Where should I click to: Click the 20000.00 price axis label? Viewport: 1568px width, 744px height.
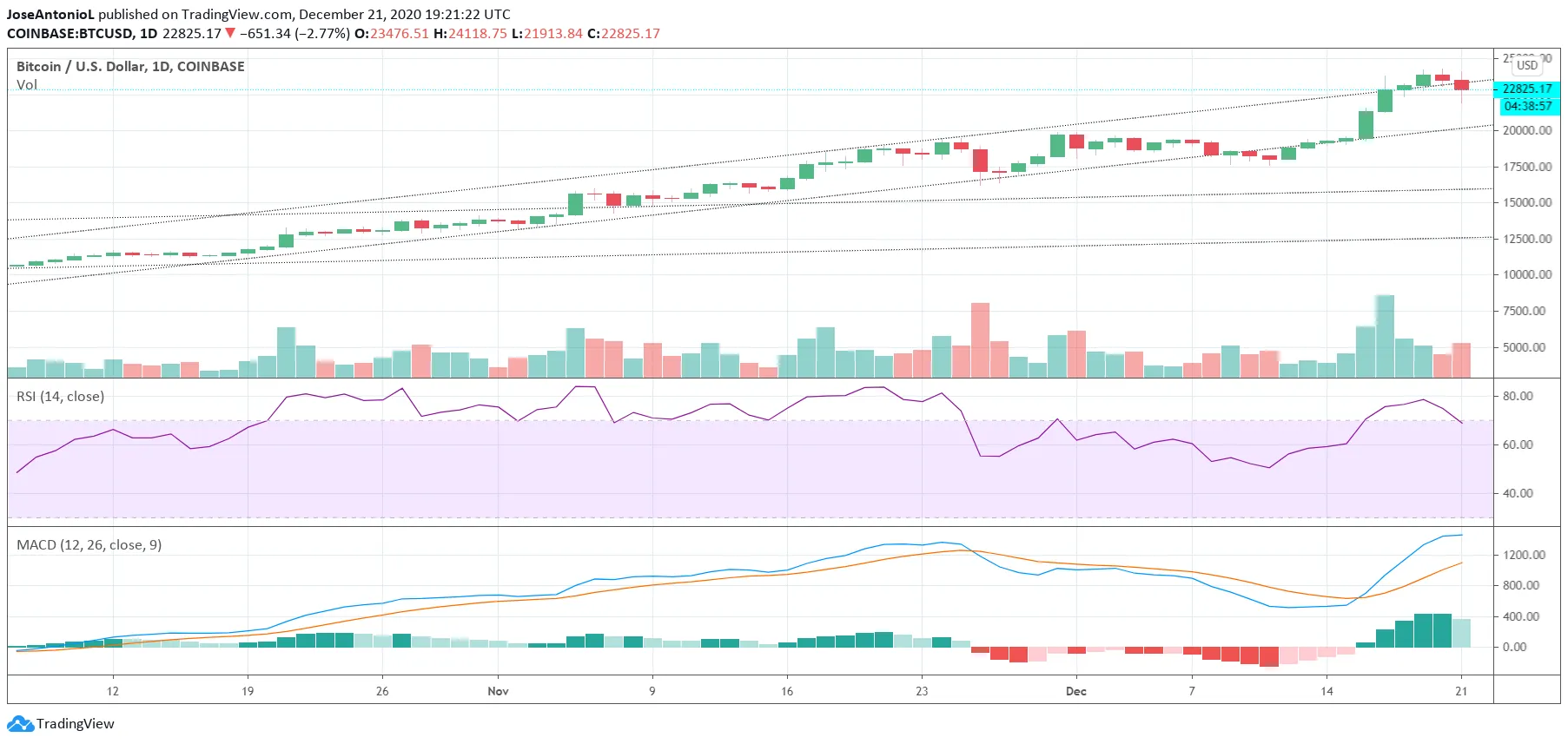click(1527, 130)
